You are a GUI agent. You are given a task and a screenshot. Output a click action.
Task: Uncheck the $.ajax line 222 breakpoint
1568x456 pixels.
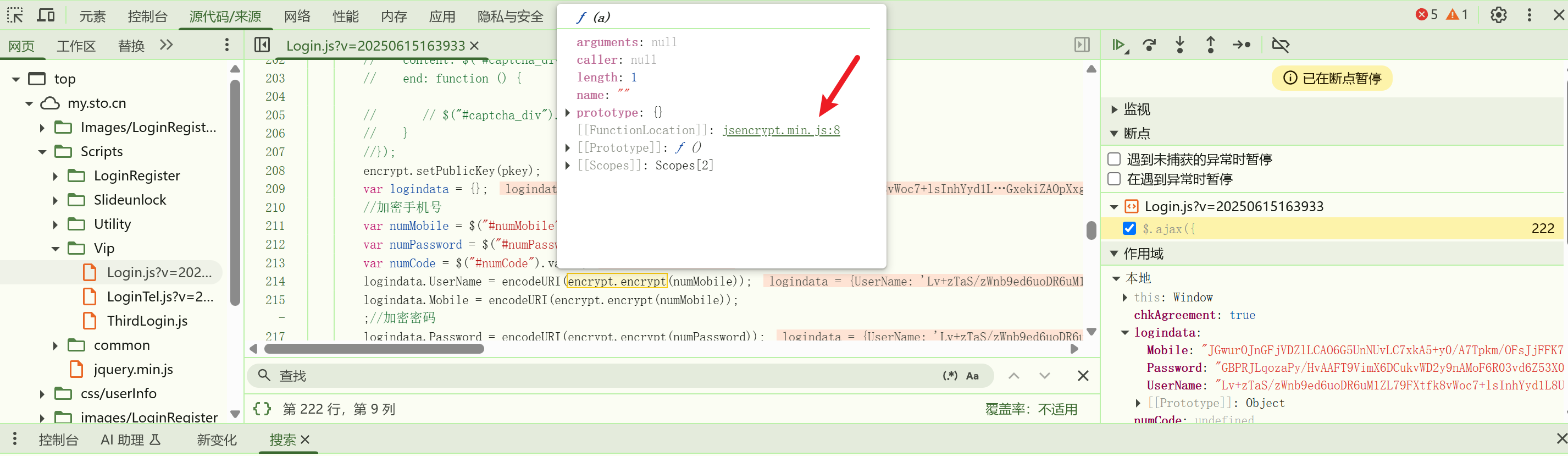[1129, 228]
